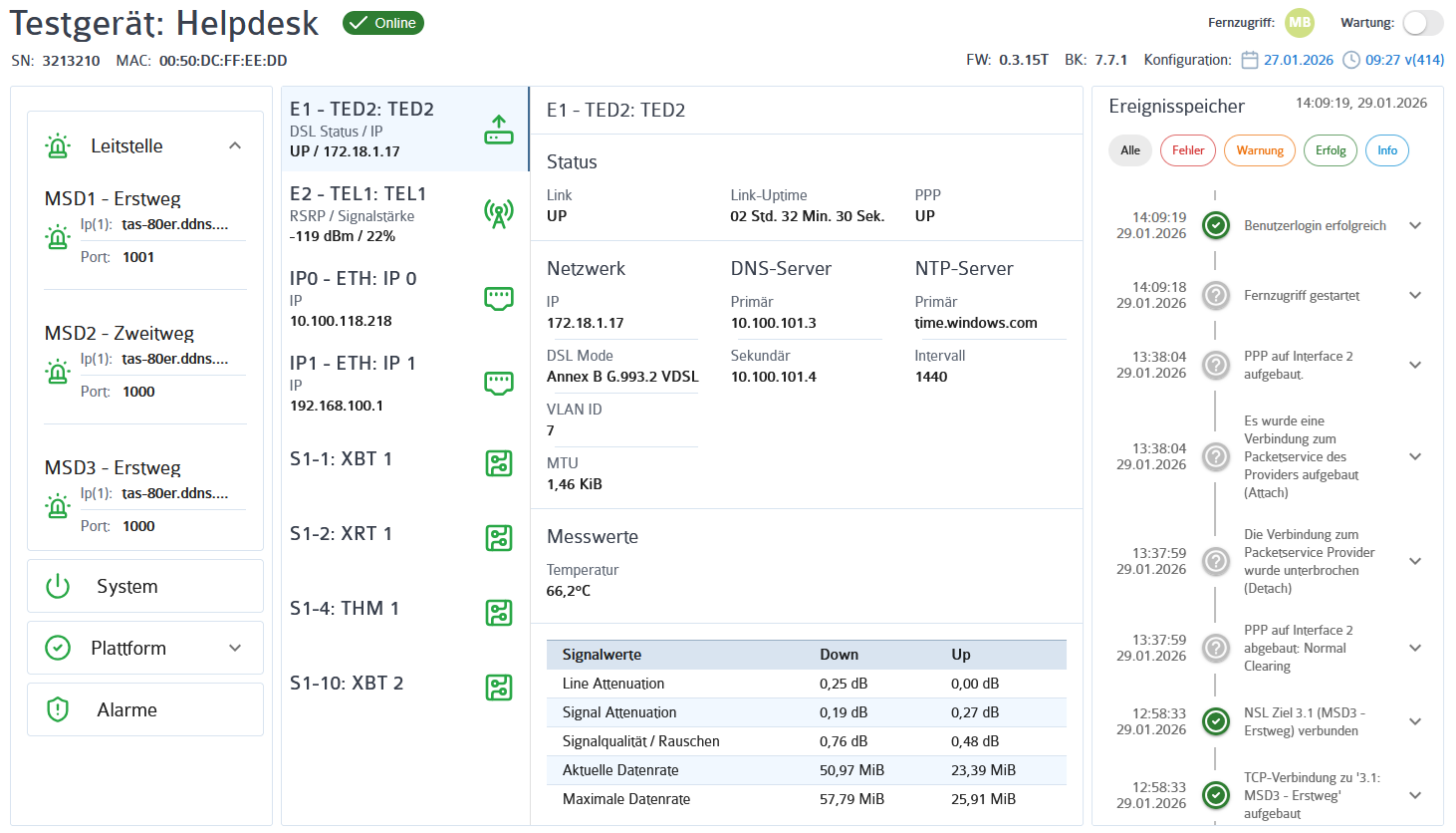The height and width of the screenshot is (833, 1456).
Task: Click the radio antenna icon for E2 - TEL1
Action: (x=499, y=213)
